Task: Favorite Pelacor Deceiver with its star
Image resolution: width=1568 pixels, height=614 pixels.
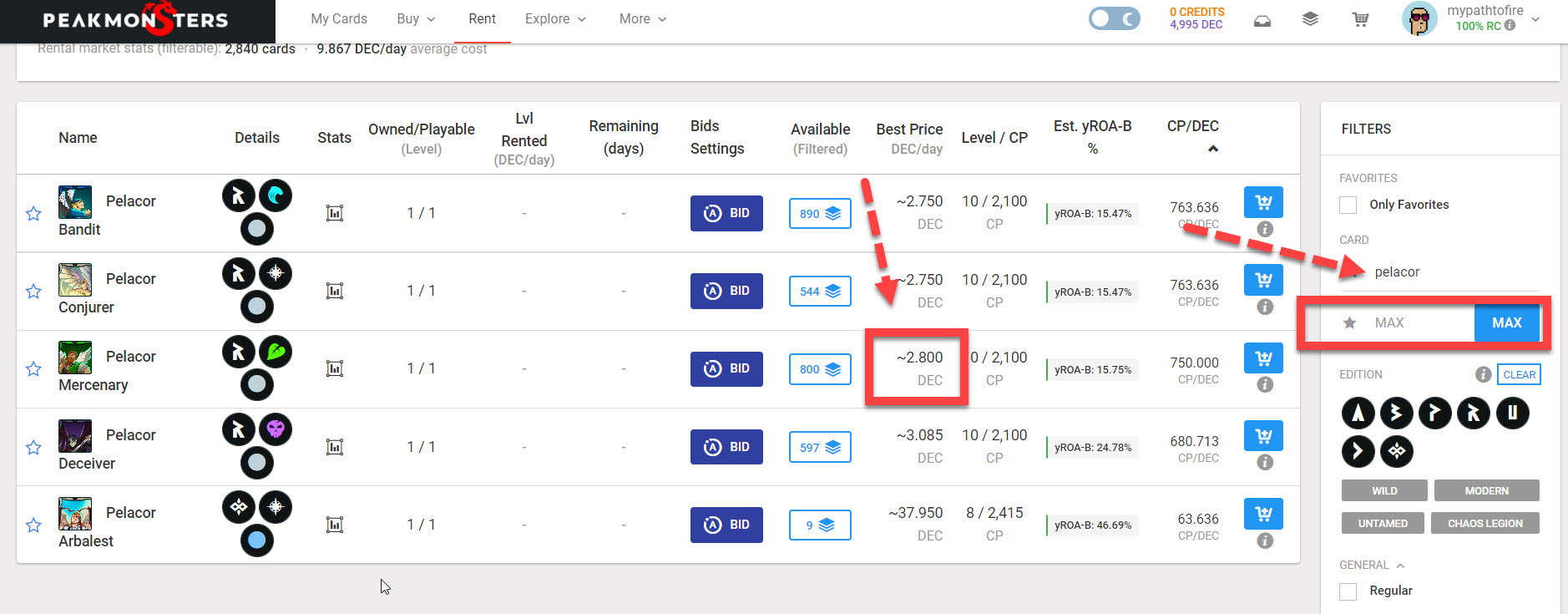Action: pos(33,448)
